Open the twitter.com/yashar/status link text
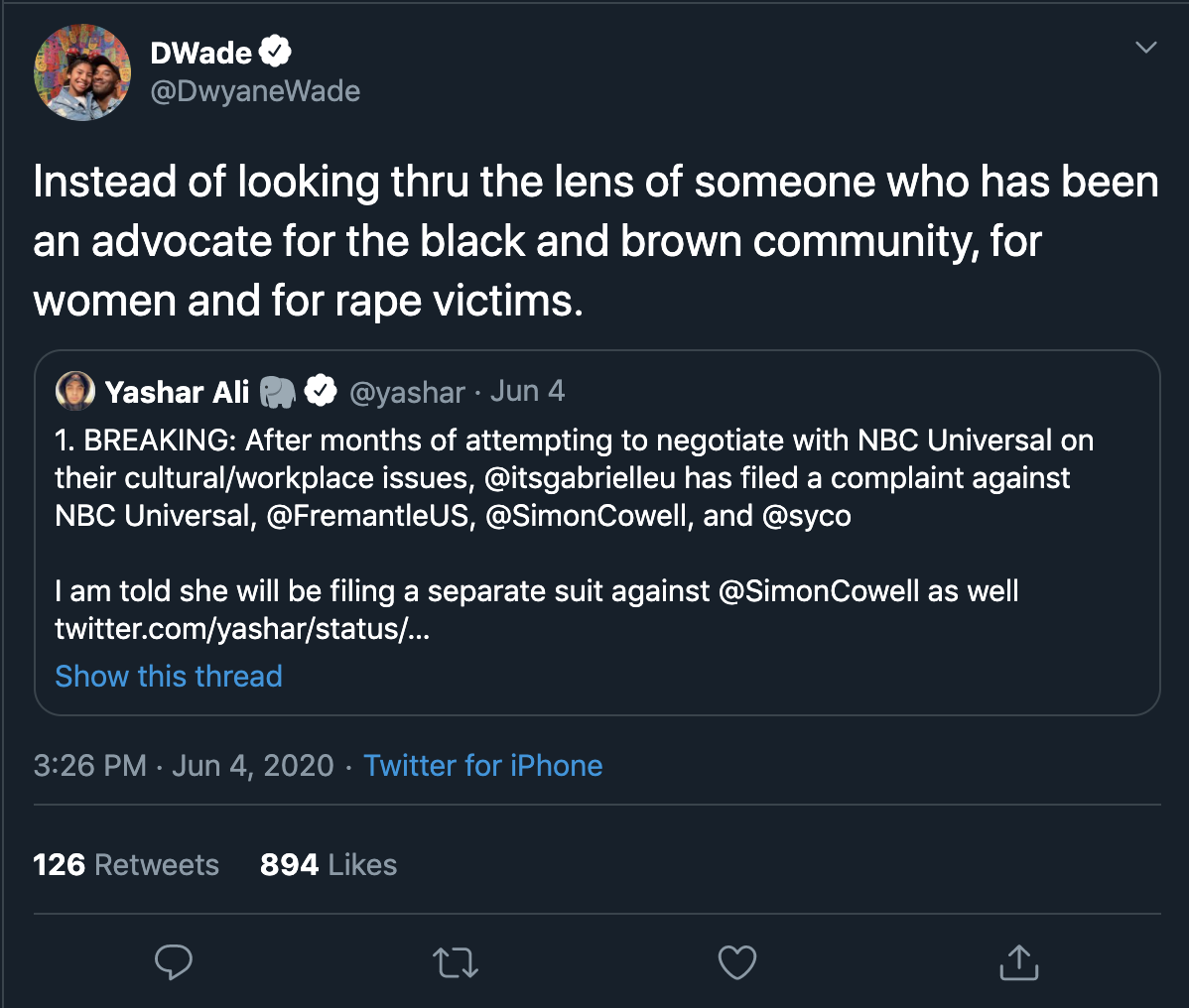Image resolution: width=1189 pixels, height=1008 pixels. click(242, 629)
